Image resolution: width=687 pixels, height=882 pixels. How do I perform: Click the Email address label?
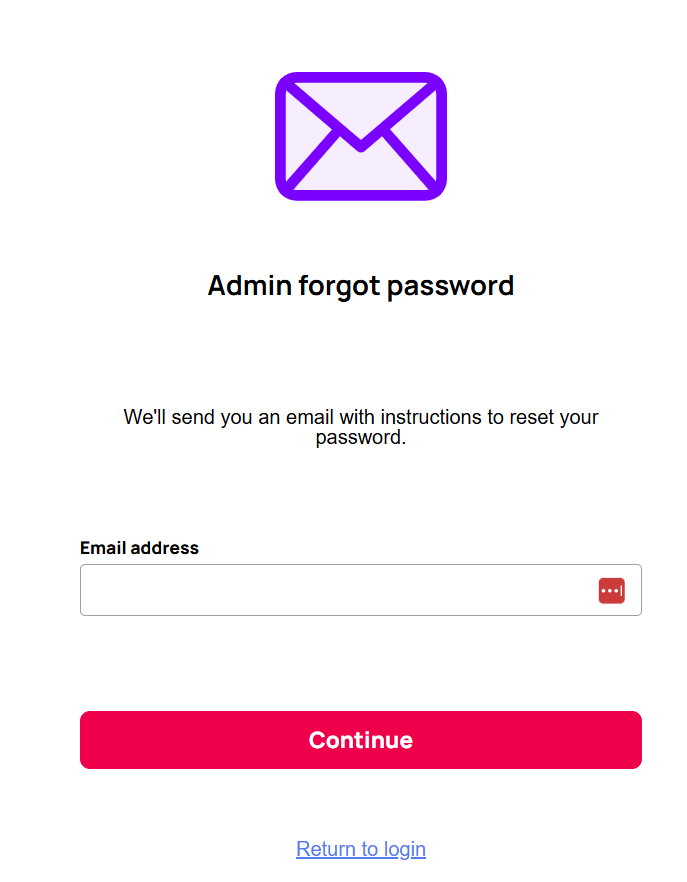(139, 548)
